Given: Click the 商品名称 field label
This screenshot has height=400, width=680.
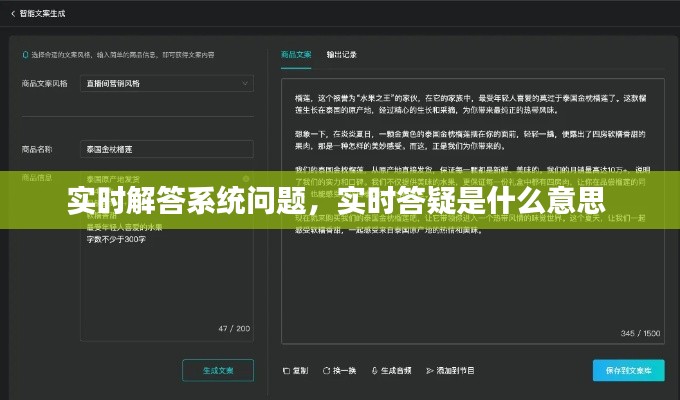Looking at the screenshot, I should pos(37,148).
